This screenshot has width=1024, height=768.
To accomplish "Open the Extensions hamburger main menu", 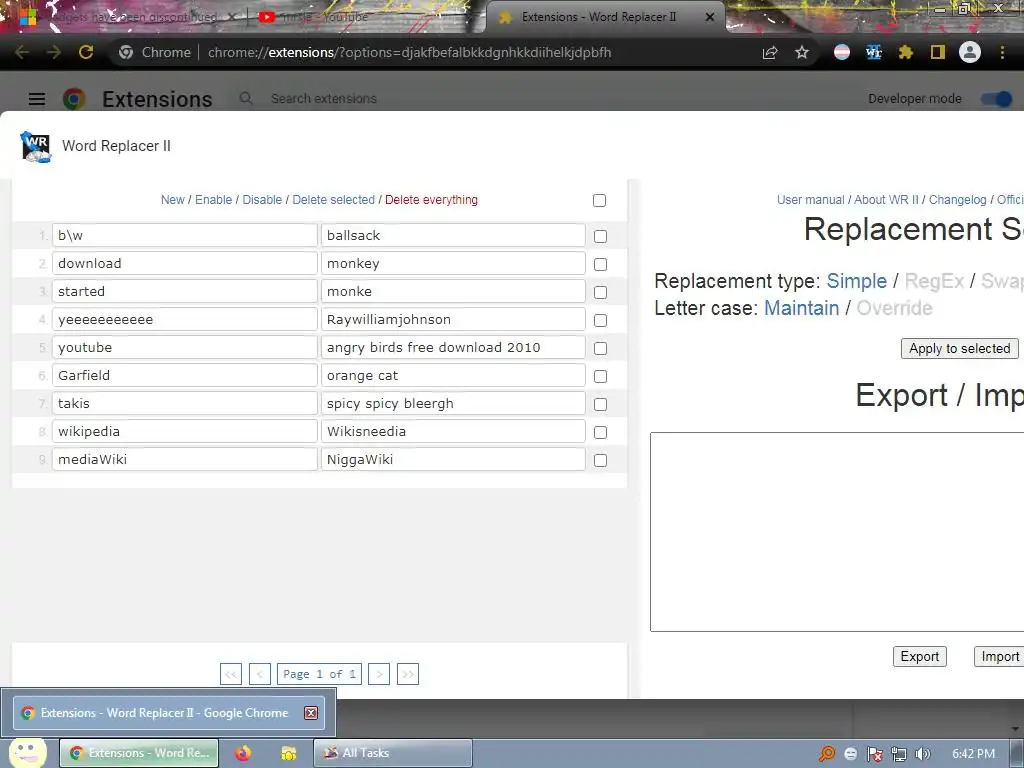I will click(x=37, y=99).
